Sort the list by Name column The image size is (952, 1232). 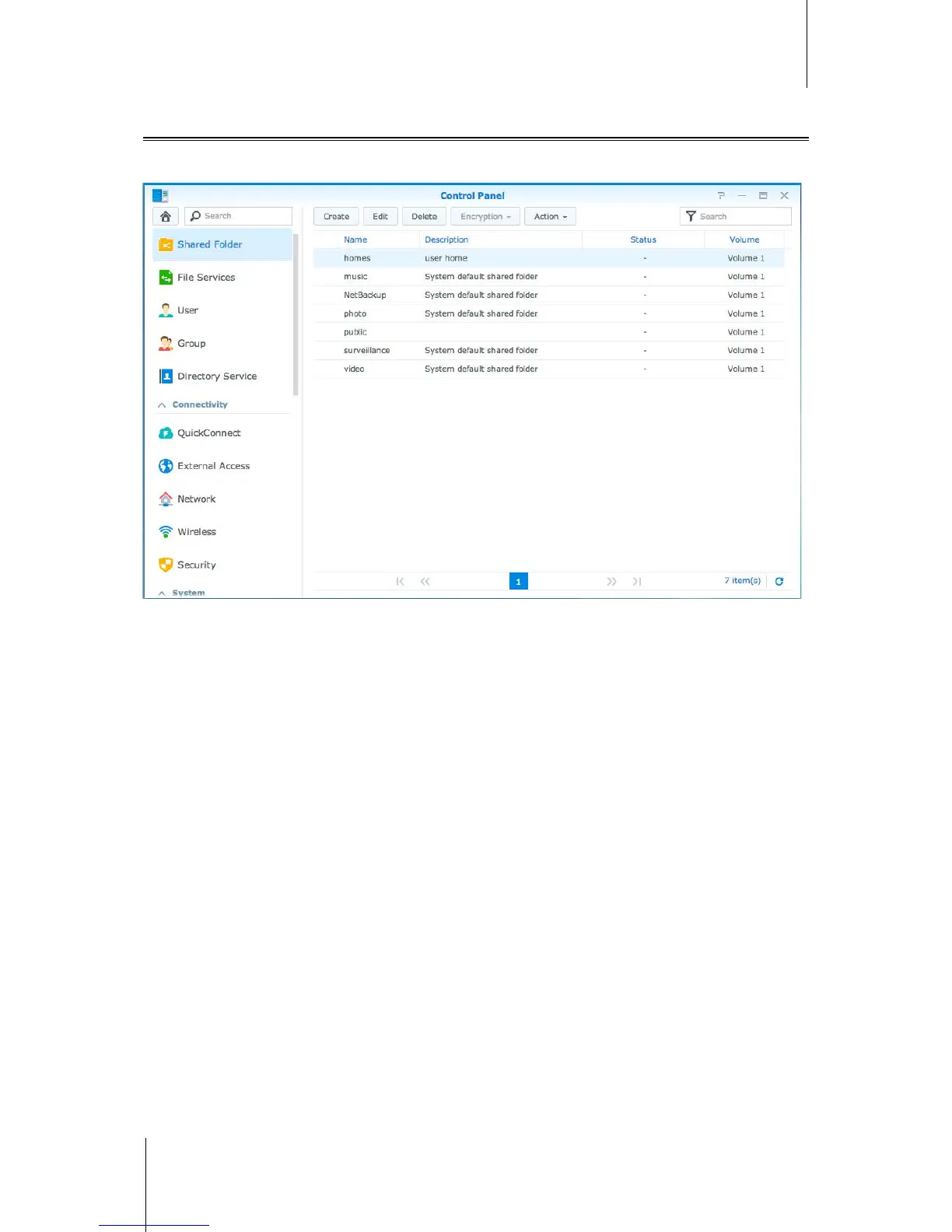[355, 240]
